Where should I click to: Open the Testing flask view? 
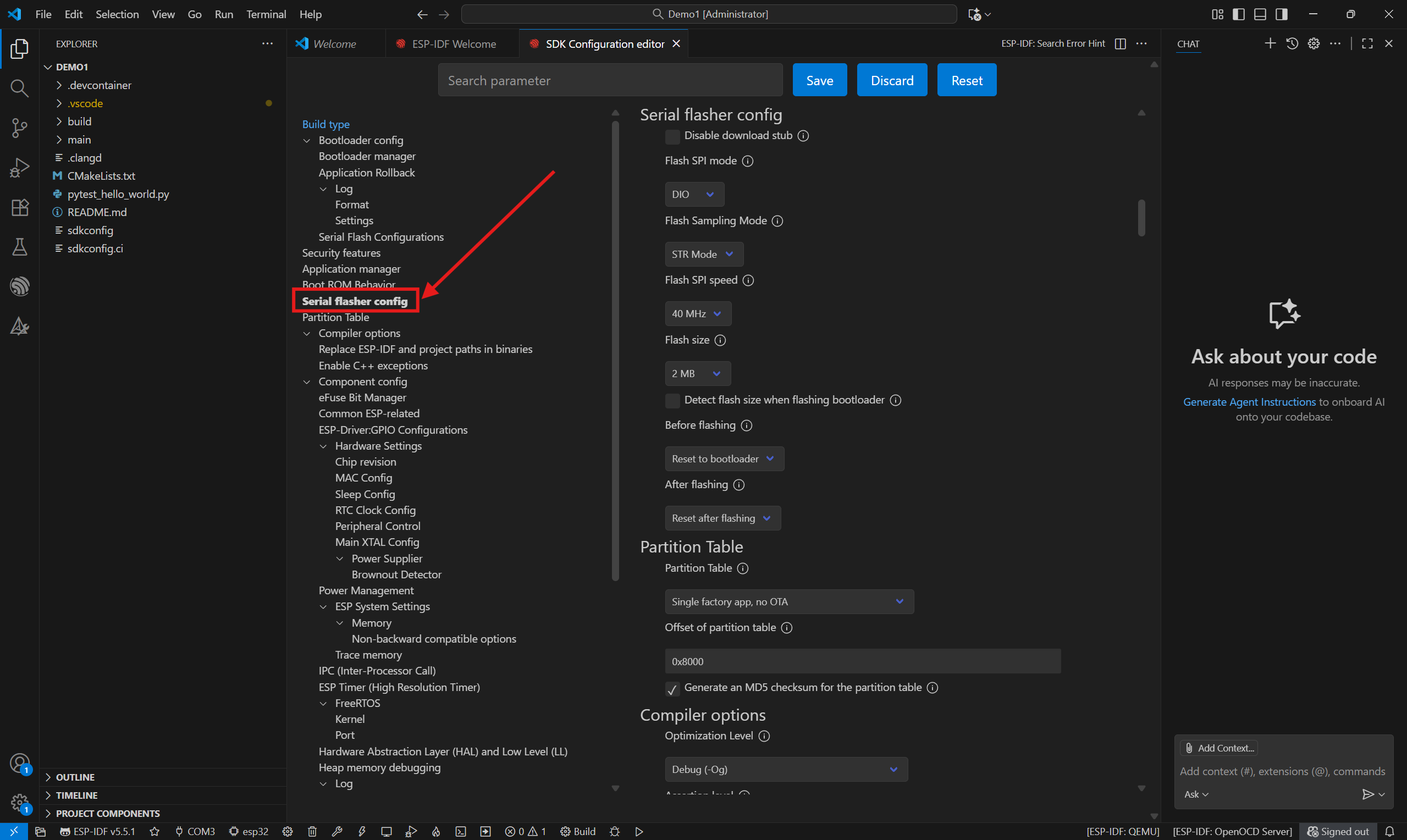point(19,247)
